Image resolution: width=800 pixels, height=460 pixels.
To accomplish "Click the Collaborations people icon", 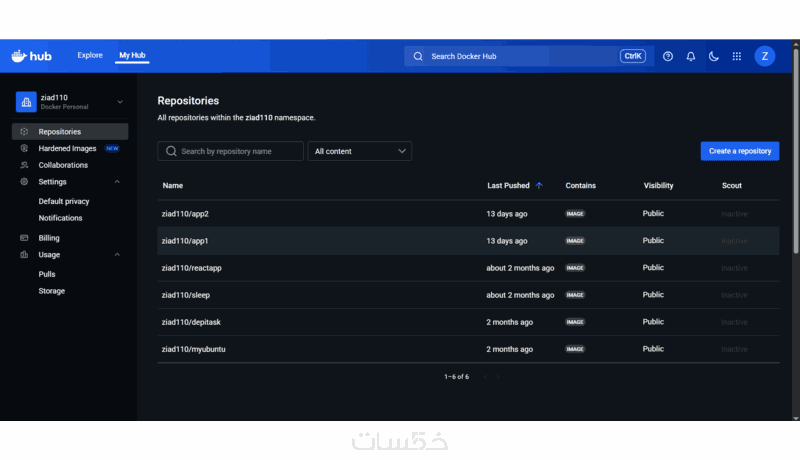I will (24, 165).
